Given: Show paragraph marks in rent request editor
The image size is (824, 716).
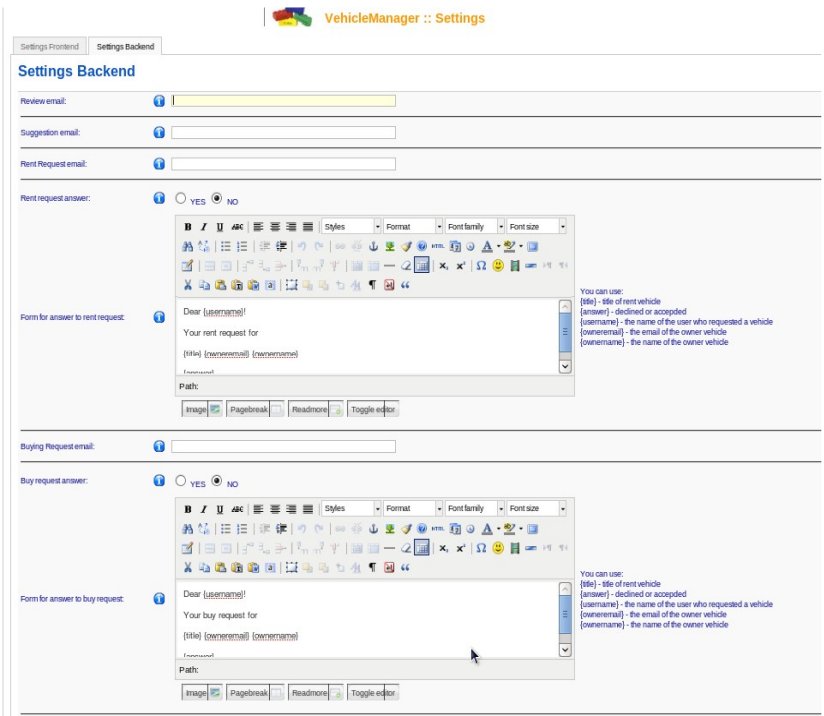Looking at the screenshot, I should 372,285.
